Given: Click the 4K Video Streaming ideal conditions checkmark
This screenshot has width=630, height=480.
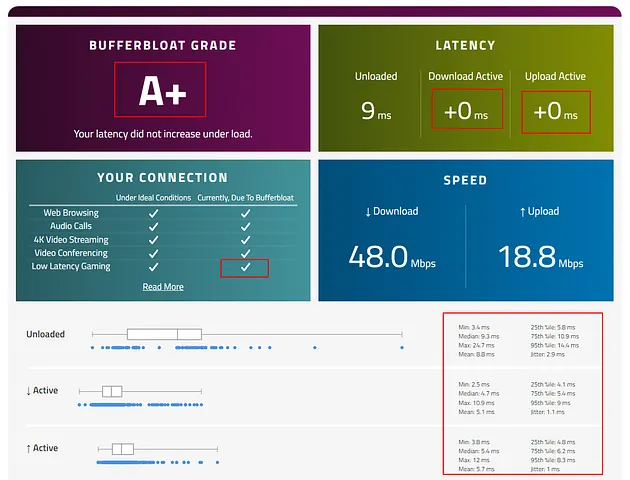Looking at the screenshot, I should point(153,240).
